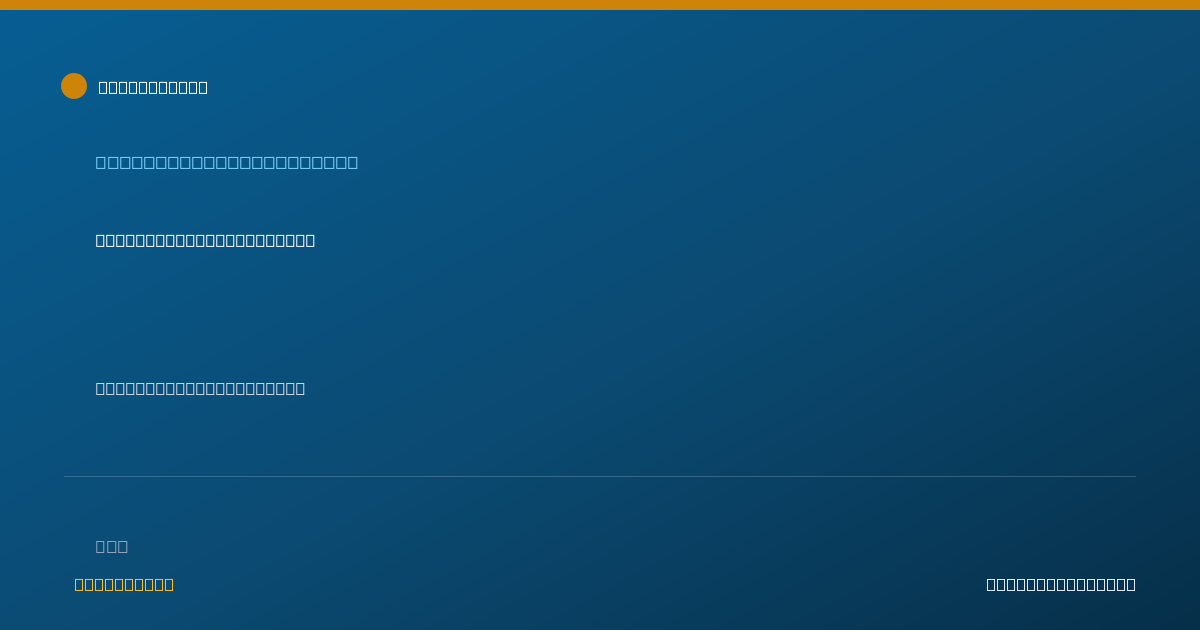
Task: Select the pale gray description line
Action: click(200, 388)
